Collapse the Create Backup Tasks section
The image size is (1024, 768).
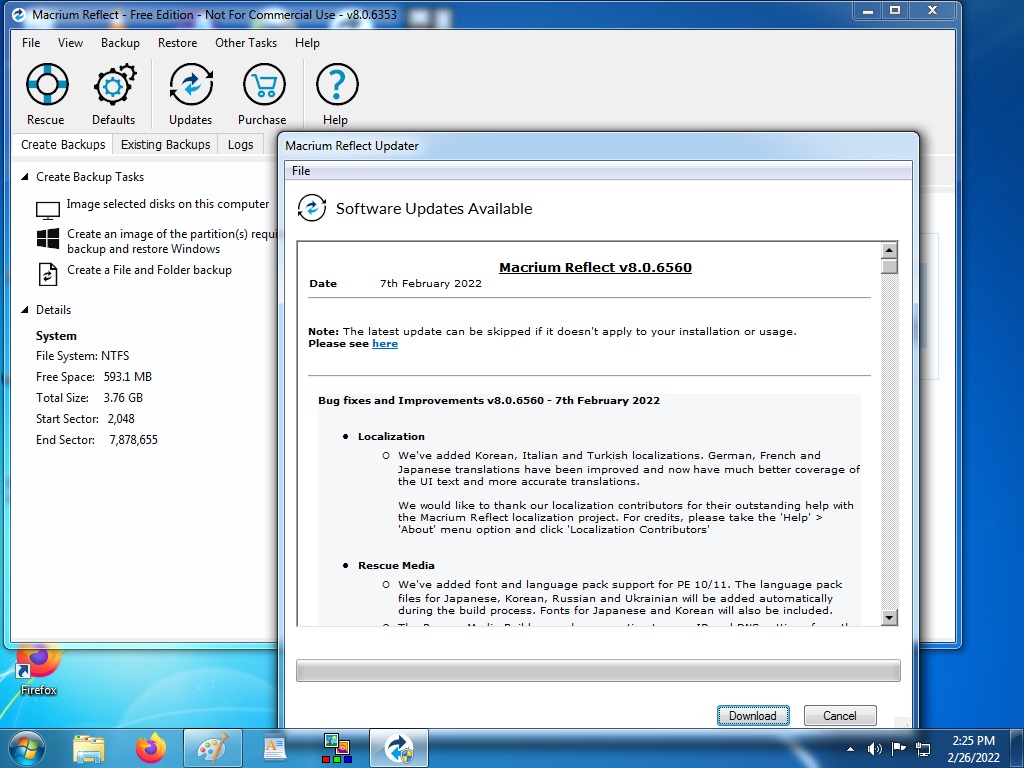tap(25, 177)
